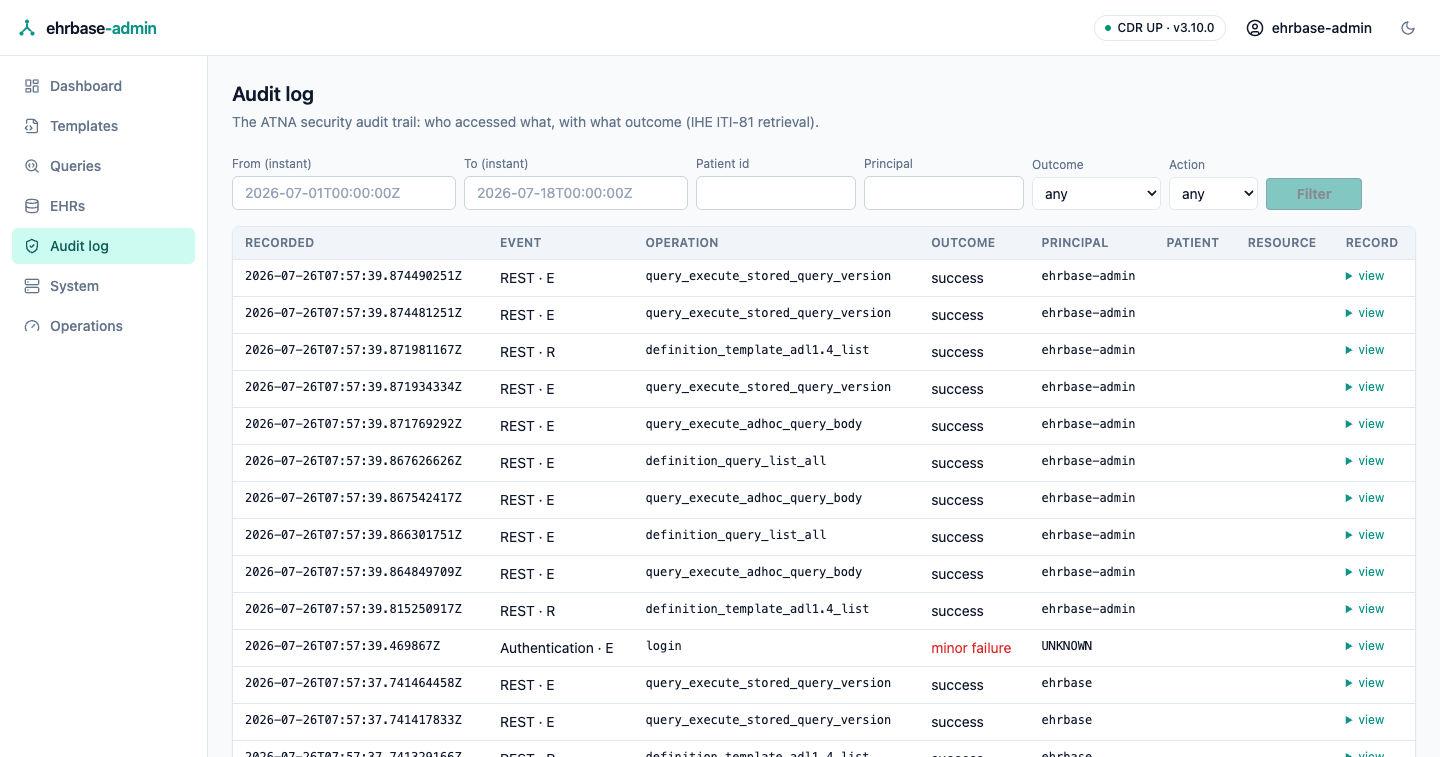Expand view for the 39.867626626Z record

click(x=1365, y=461)
